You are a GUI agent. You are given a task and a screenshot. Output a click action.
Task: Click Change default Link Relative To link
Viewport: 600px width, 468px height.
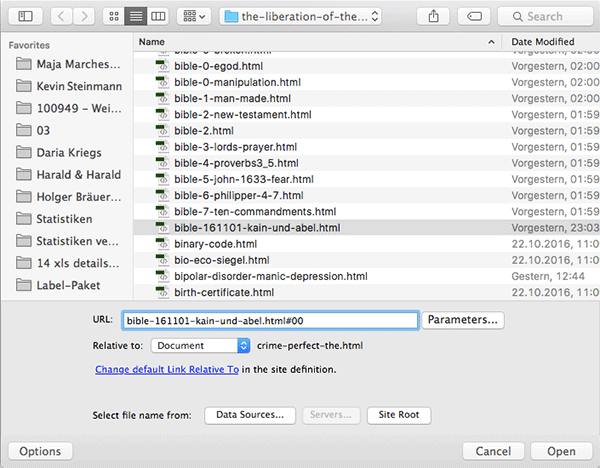167,369
